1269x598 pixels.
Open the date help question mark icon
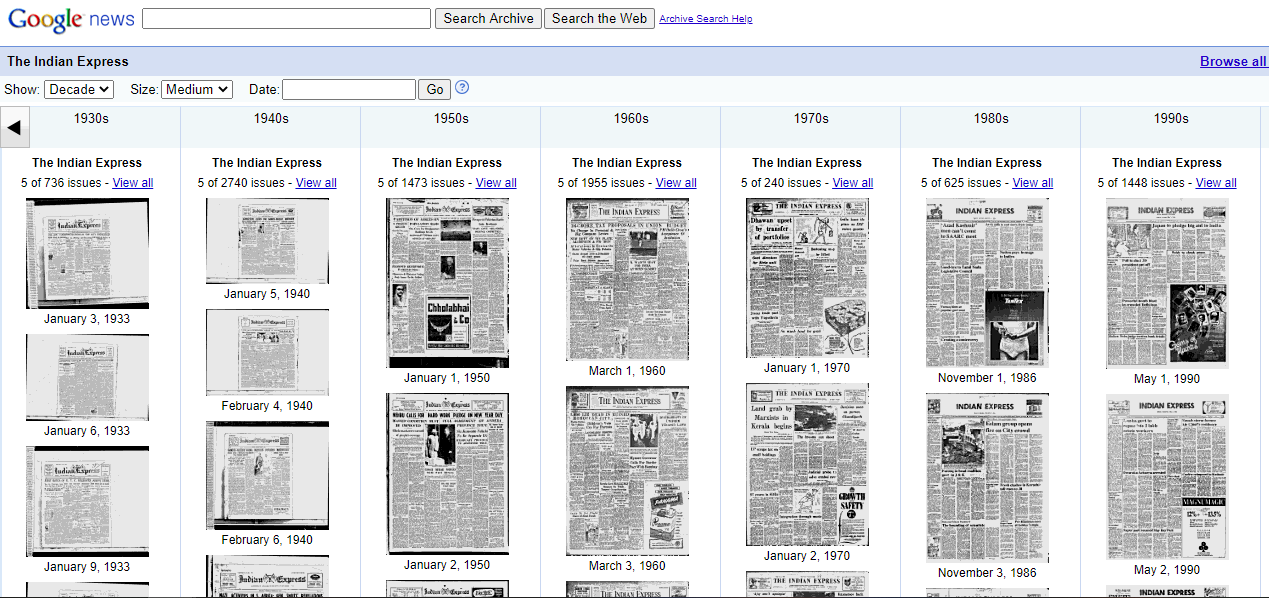pos(462,88)
